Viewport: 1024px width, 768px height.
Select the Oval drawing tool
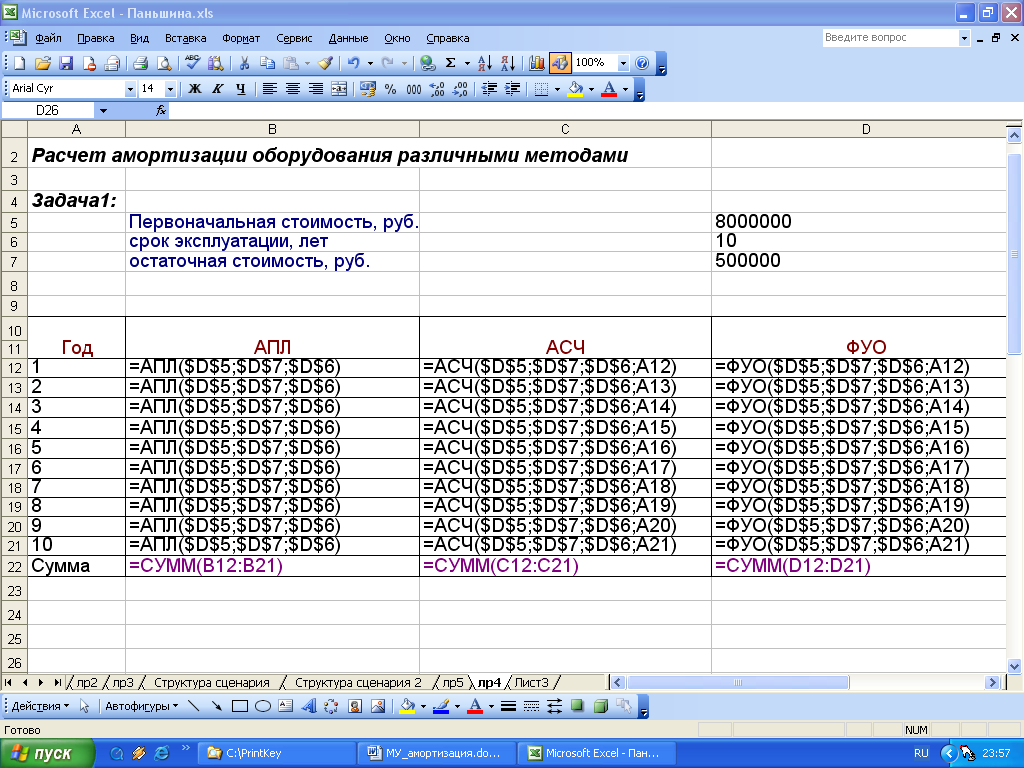(x=263, y=706)
